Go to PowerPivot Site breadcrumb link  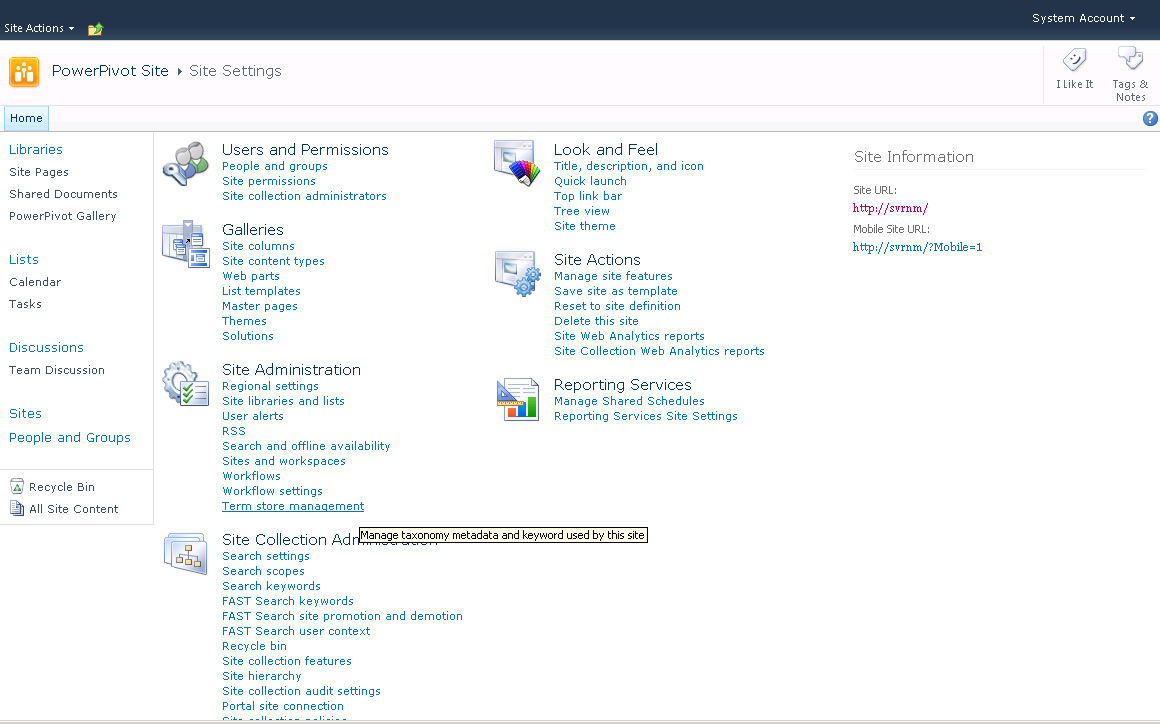(110, 71)
